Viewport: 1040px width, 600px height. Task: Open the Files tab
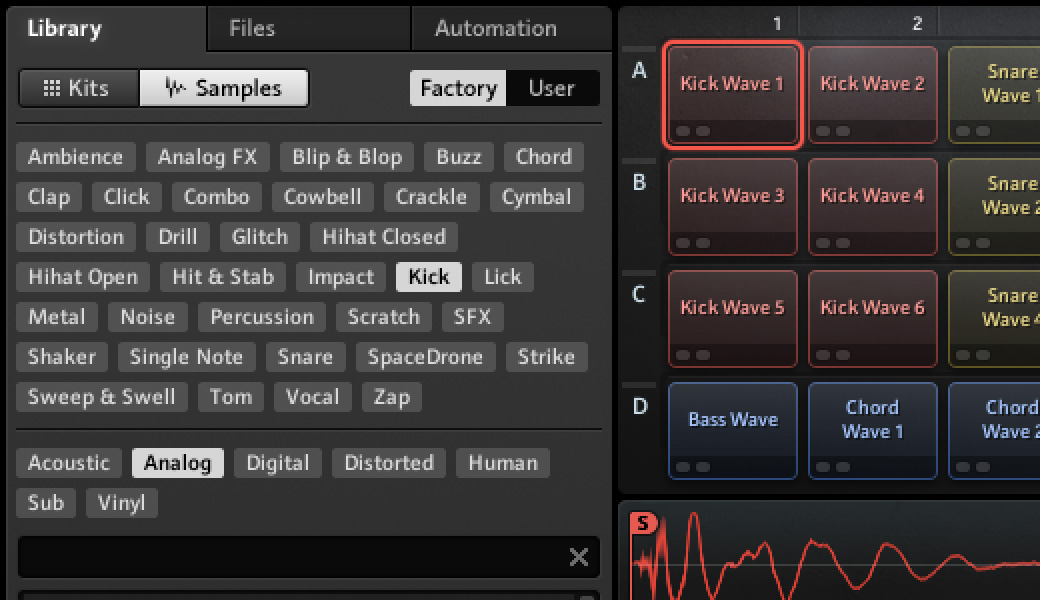(252, 28)
